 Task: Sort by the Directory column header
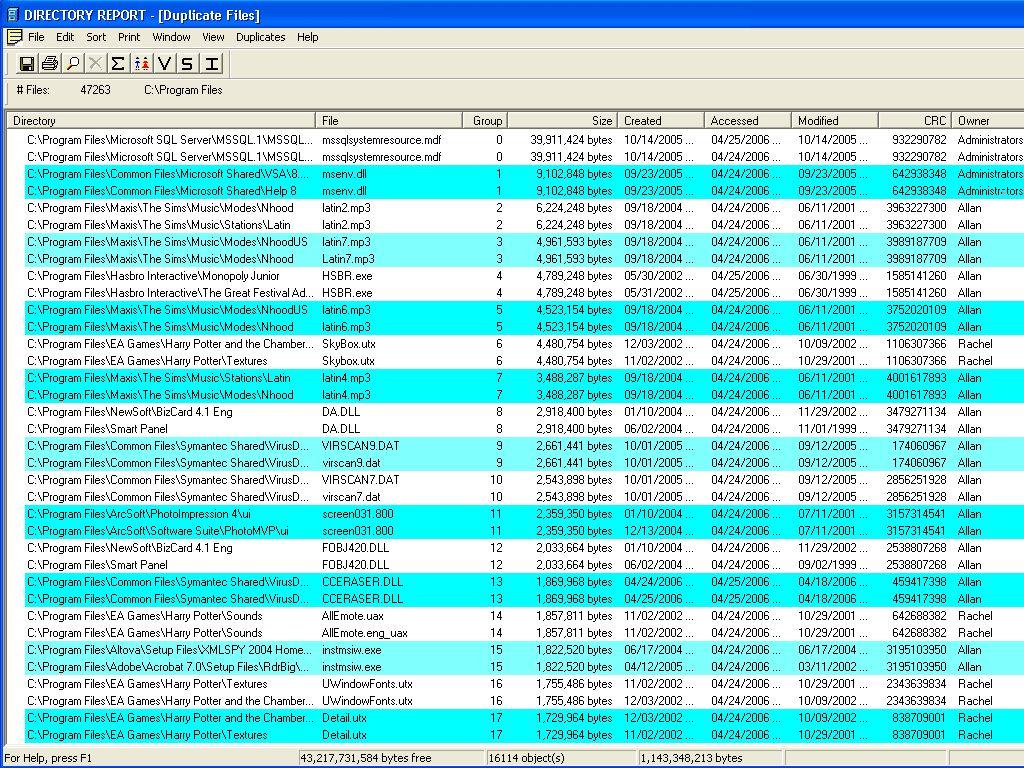pos(161,121)
